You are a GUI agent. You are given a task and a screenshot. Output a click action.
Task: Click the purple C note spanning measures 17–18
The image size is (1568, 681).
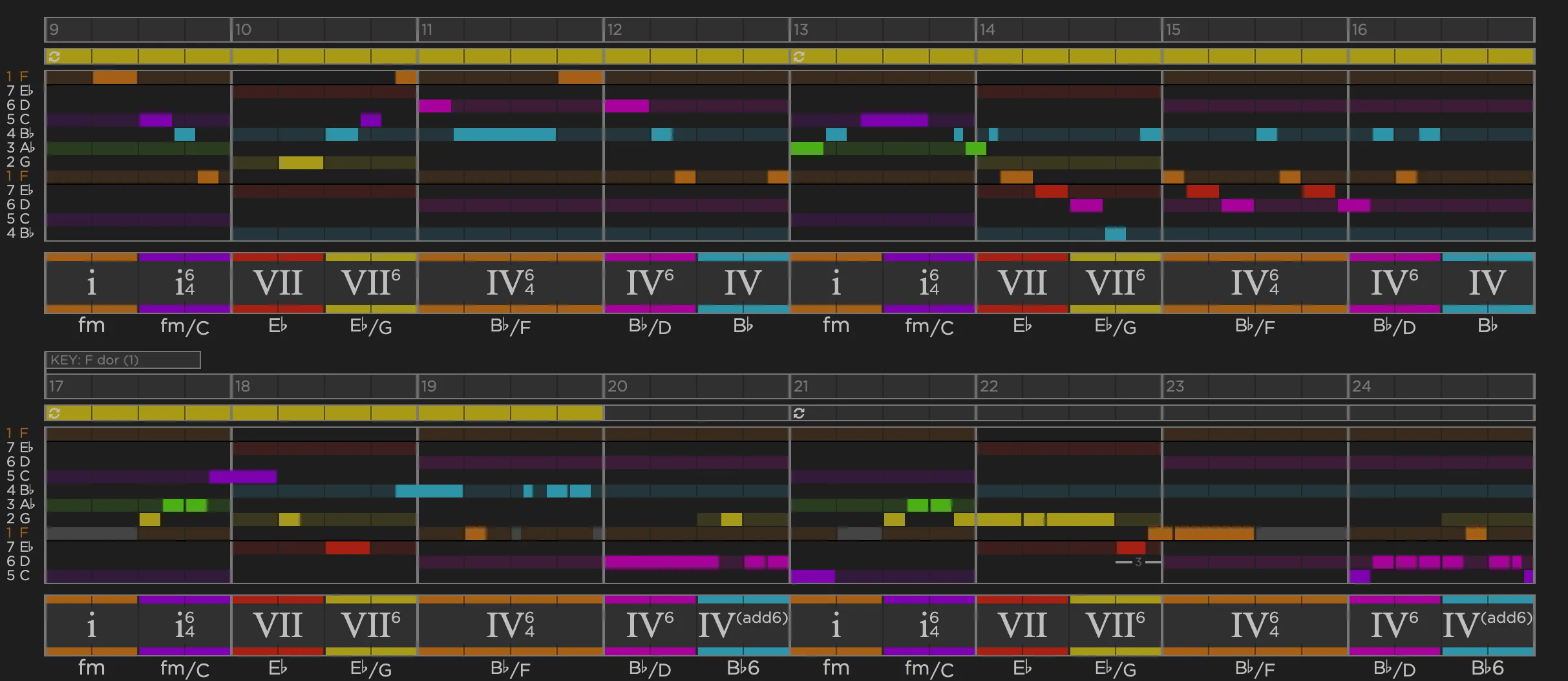pos(243,477)
